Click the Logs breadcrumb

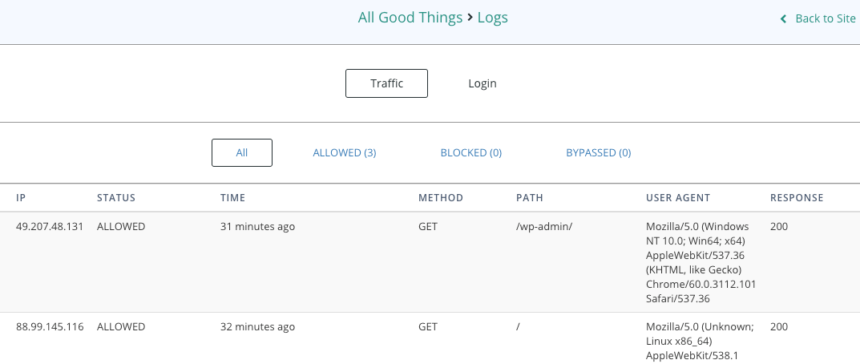493,18
